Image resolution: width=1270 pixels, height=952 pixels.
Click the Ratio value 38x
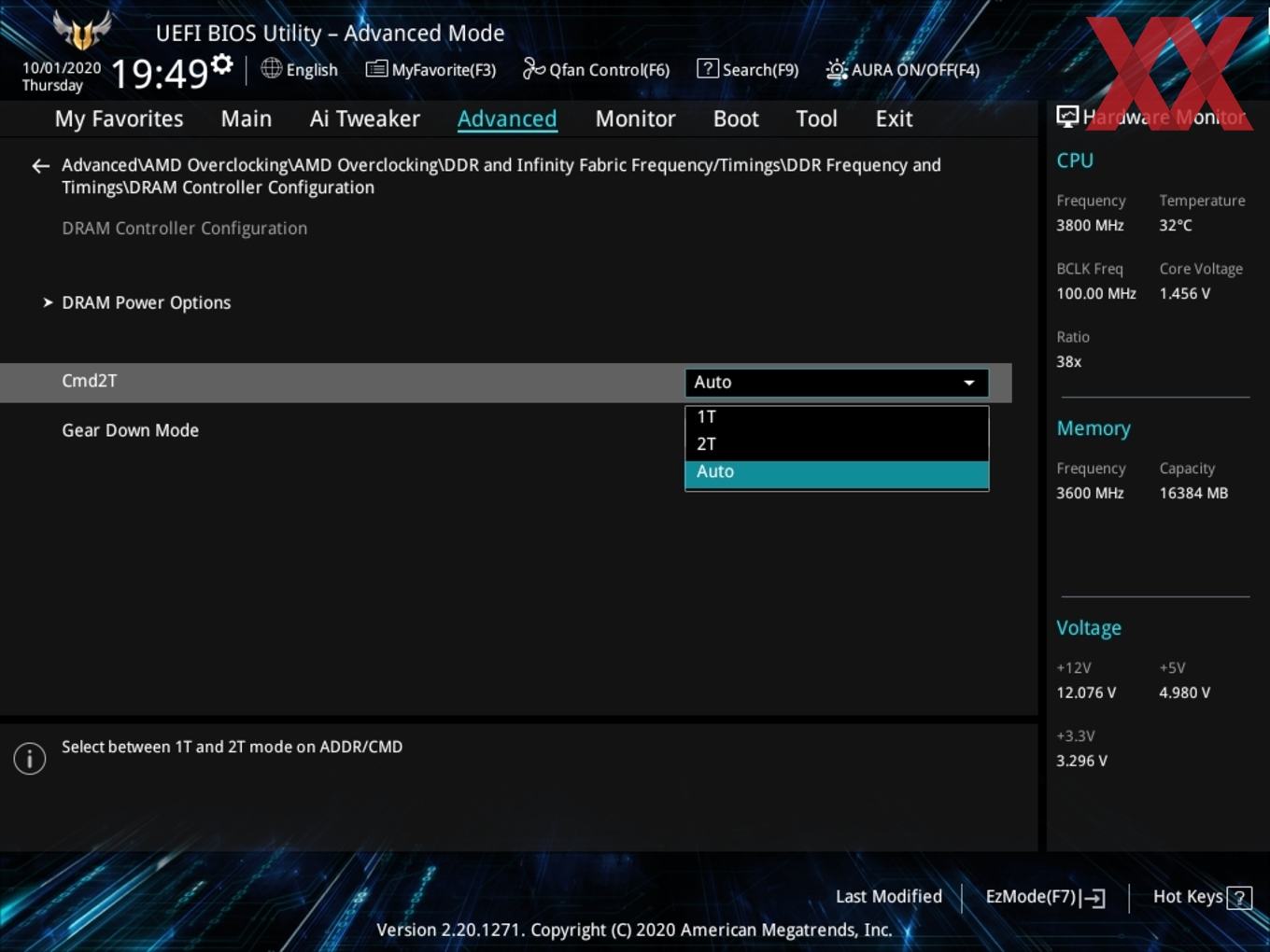click(1068, 361)
